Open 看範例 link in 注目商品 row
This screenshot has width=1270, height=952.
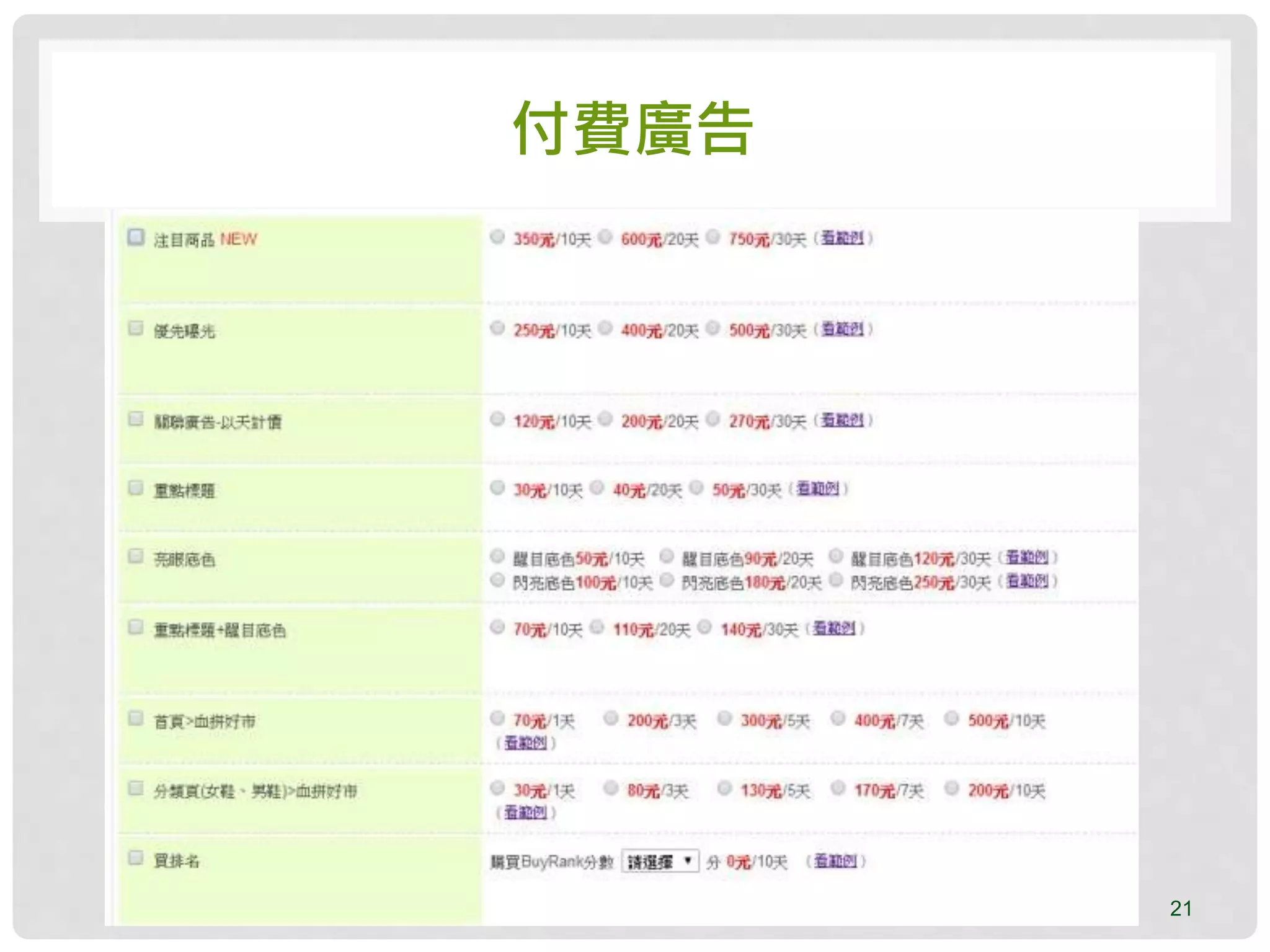pos(842,238)
